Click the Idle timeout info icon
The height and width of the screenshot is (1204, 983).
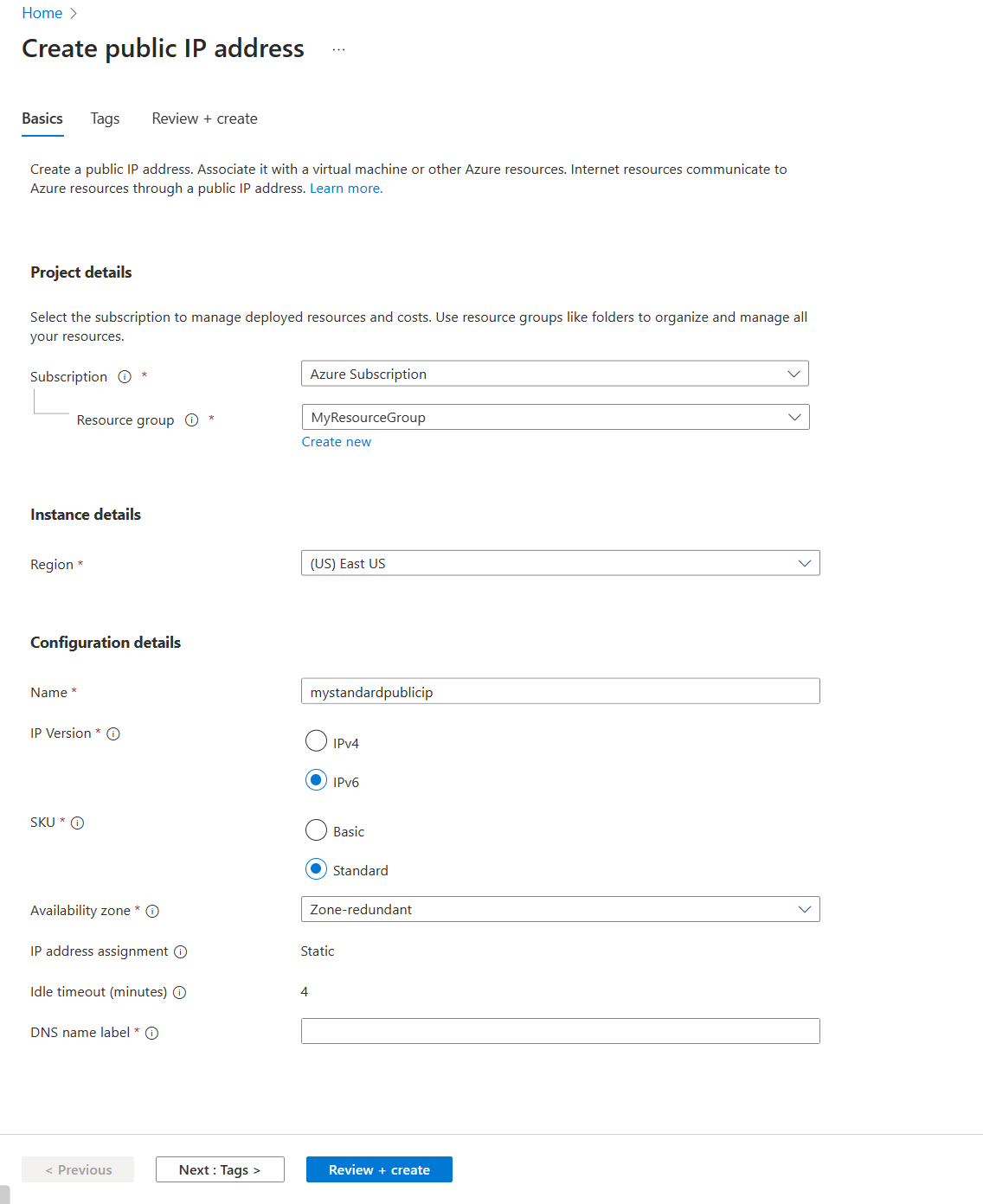coord(179,992)
